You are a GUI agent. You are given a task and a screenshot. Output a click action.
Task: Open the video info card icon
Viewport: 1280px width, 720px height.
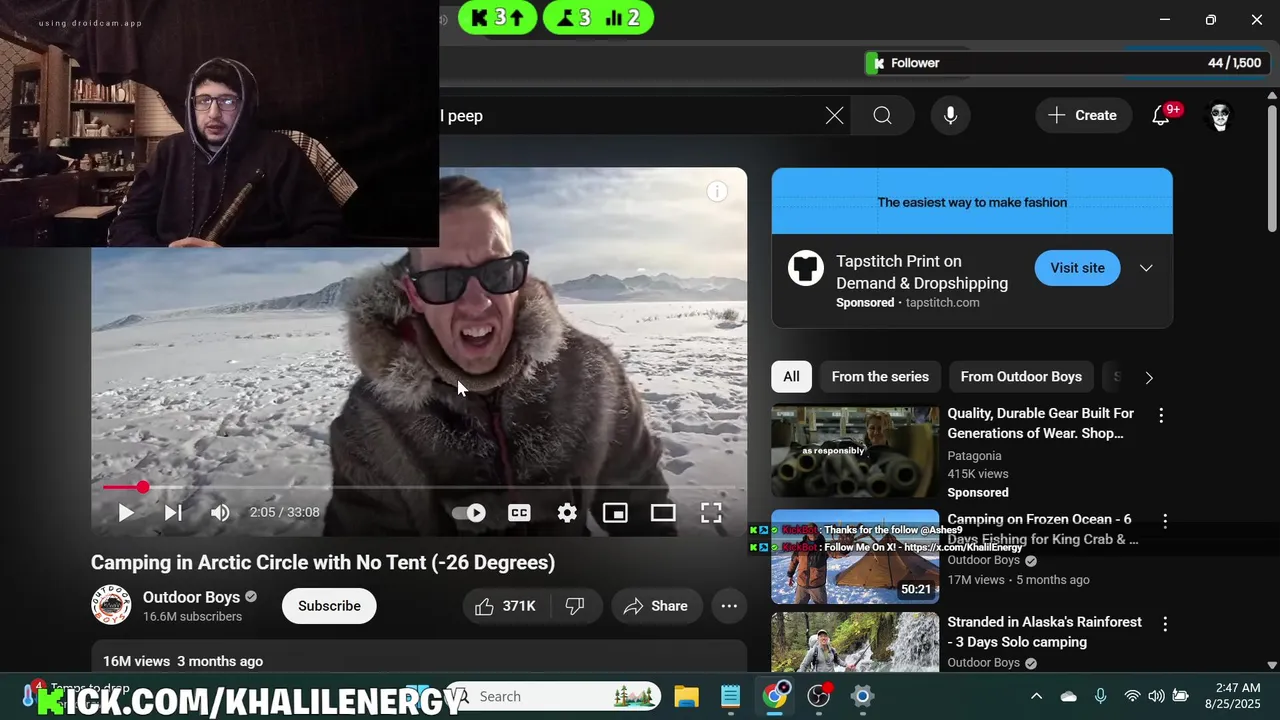[x=717, y=192]
